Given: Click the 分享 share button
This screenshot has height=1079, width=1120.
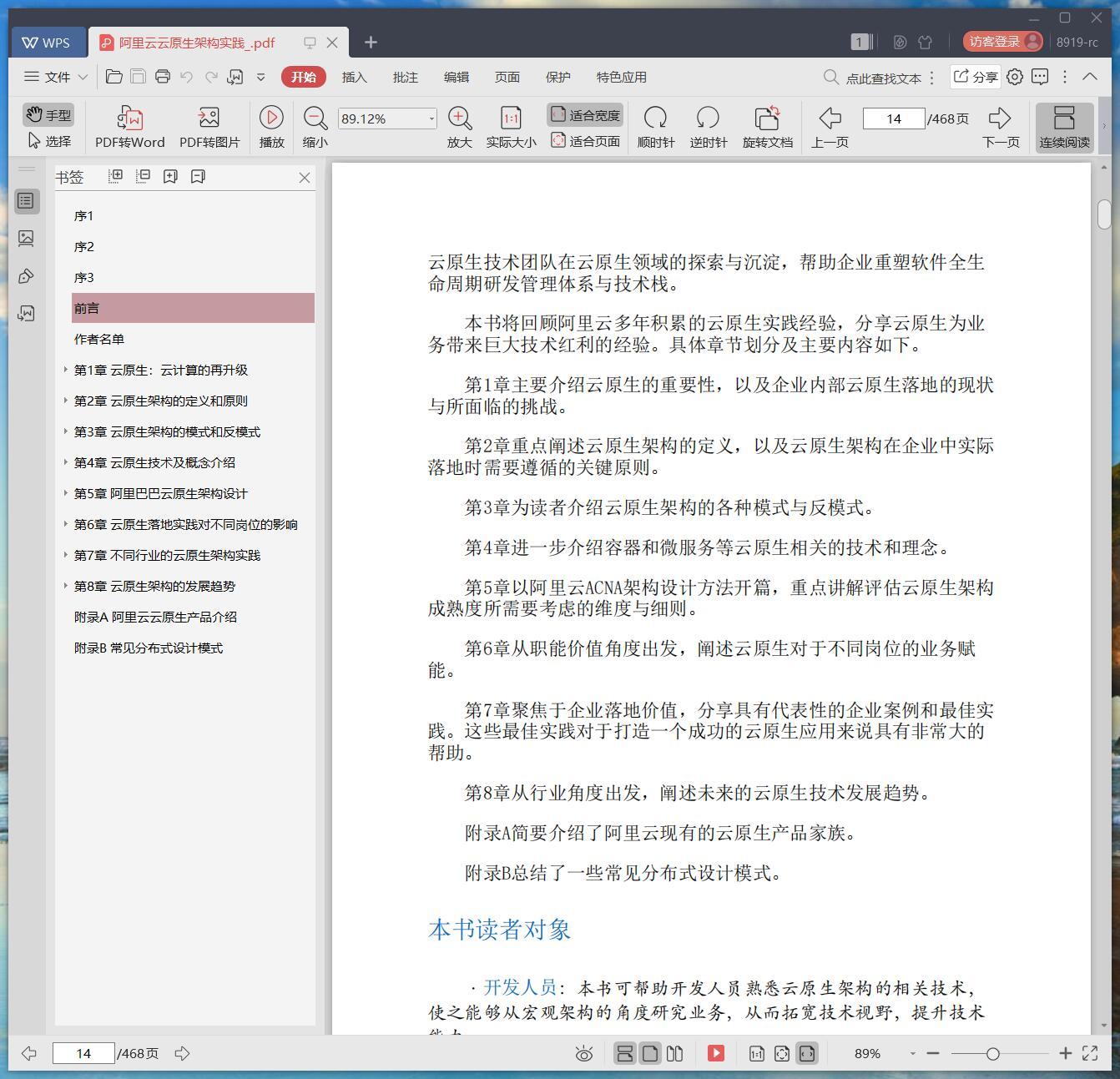Looking at the screenshot, I should (975, 77).
